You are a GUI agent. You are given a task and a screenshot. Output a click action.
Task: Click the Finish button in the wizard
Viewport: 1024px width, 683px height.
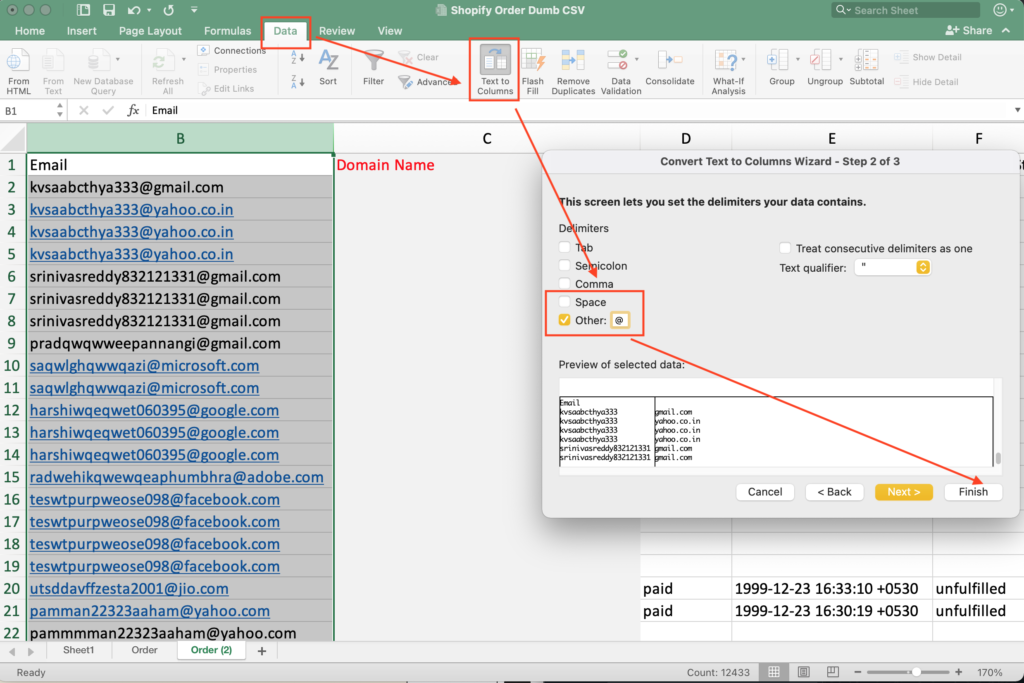click(972, 491)
